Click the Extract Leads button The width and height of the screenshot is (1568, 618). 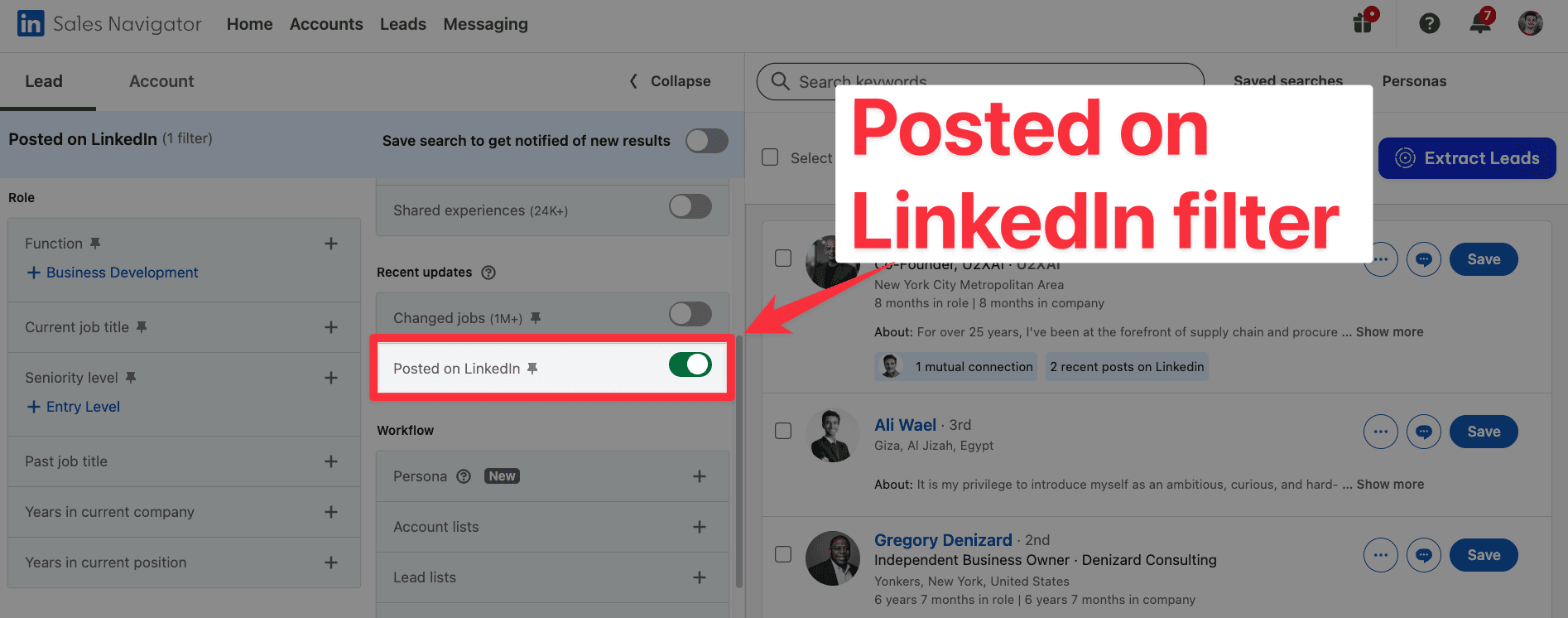click(1467, 158)
